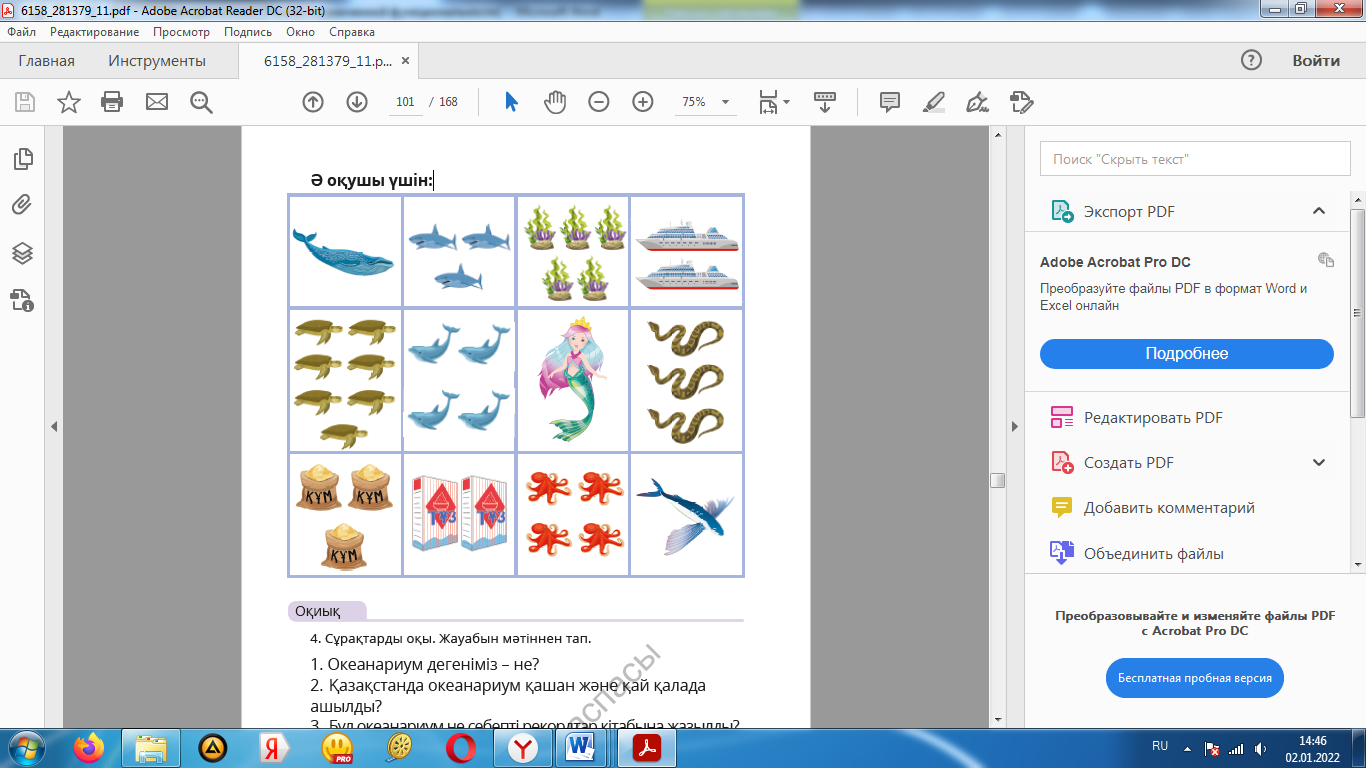1366x768 pixels.
Task: Click the Print file icon
Action: point(112,102)
